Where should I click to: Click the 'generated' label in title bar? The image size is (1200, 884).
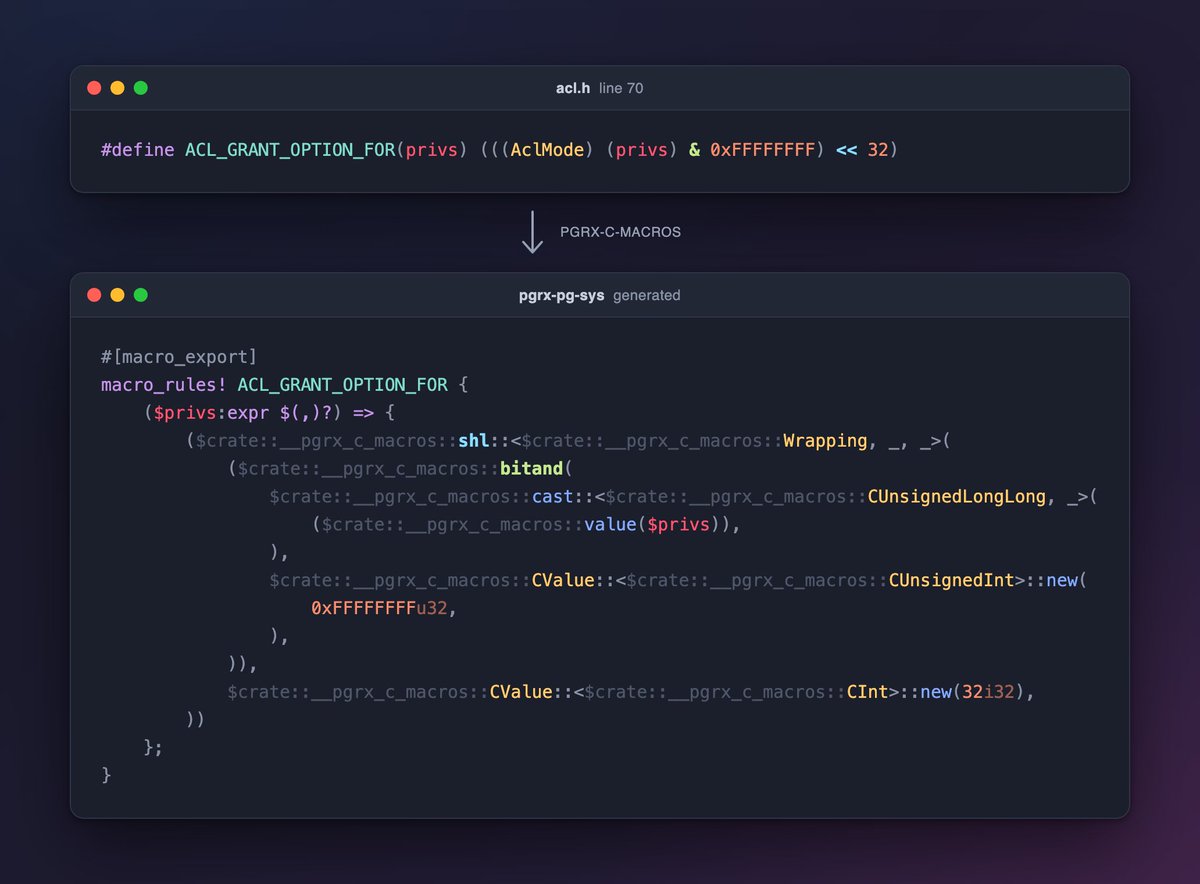pos(646,296)
